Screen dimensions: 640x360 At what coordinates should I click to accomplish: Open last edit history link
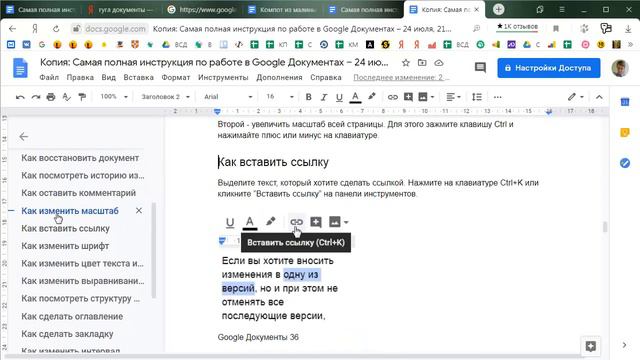pyautogui.click(x=401, y=78)
